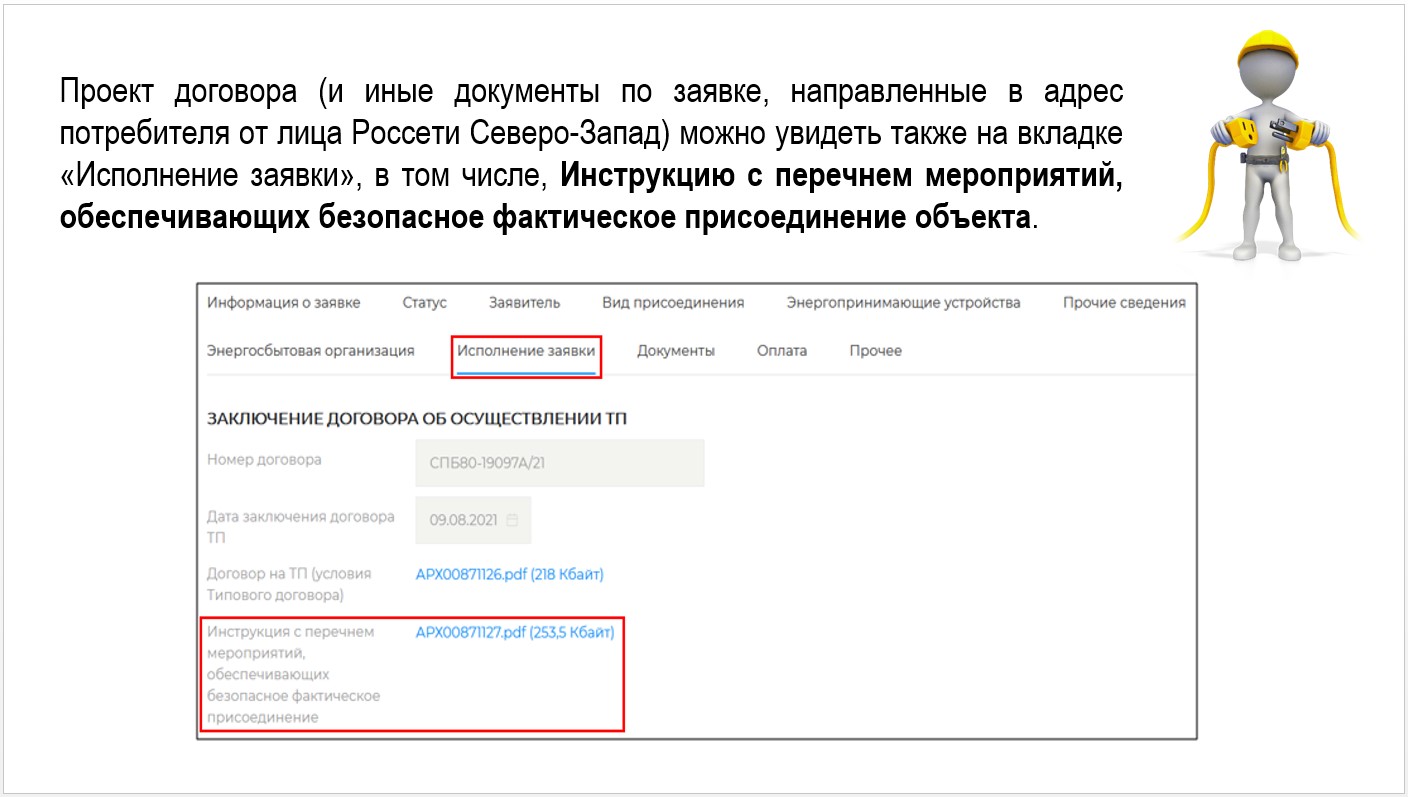Click the highlighted Исполнение заявки tab
This screenshot has width=1408, height=797.
(526, 351)
